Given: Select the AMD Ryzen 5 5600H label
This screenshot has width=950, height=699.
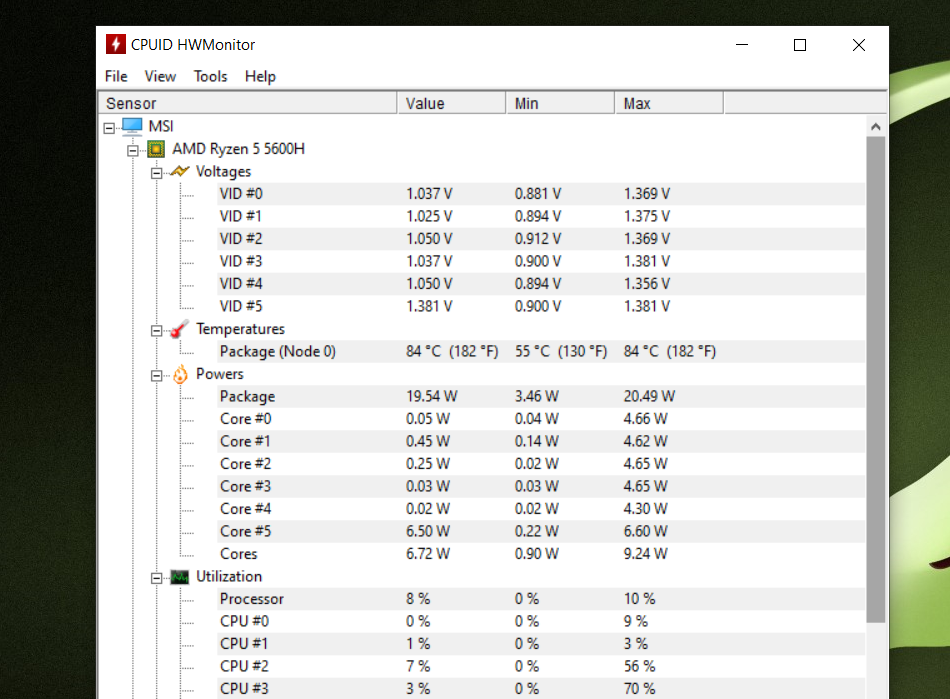Looking at the screenshot, I should click(x=238, y=149).
